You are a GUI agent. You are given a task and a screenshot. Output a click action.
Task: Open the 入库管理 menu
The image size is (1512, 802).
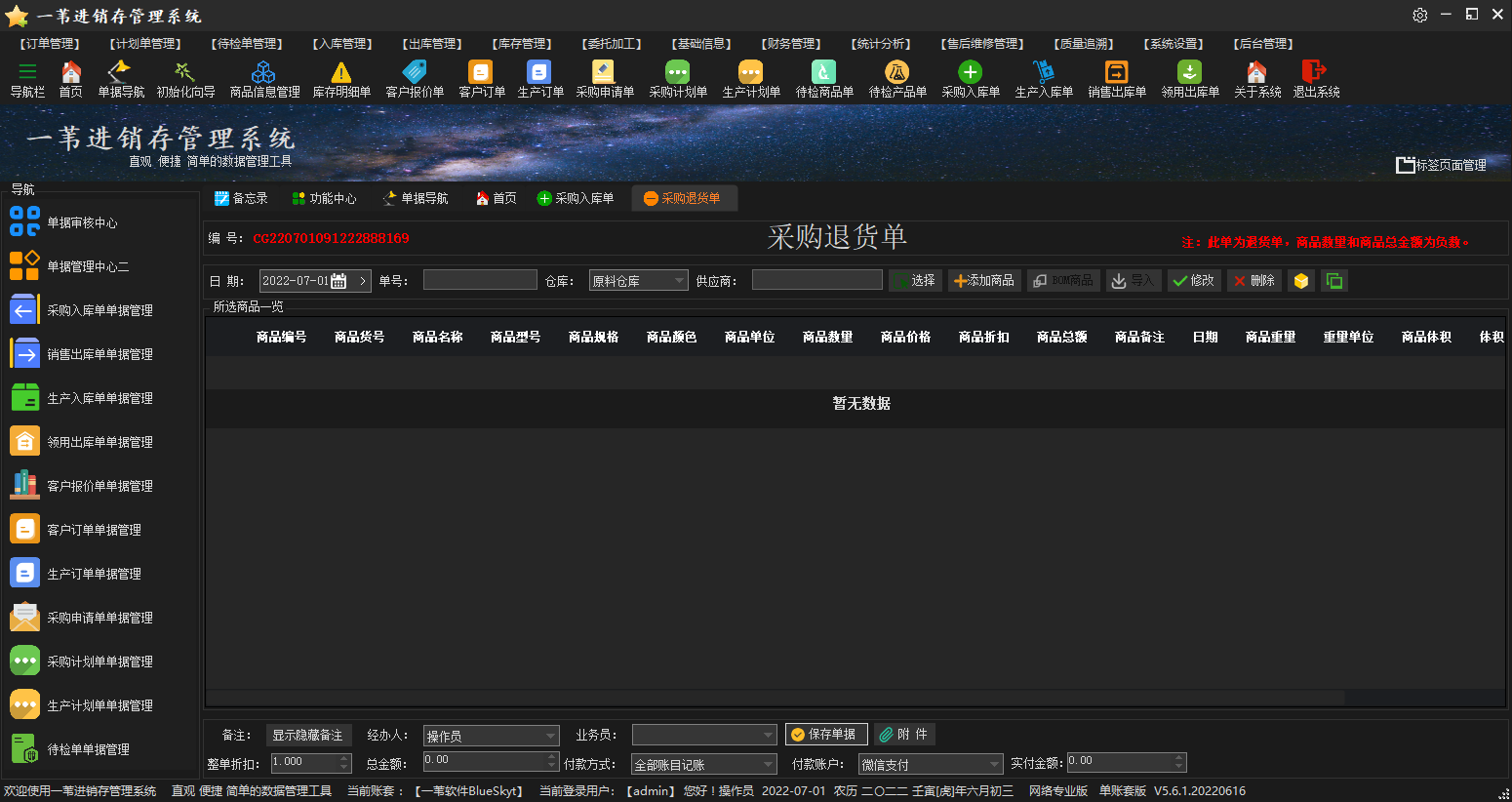tap(342, 44)
